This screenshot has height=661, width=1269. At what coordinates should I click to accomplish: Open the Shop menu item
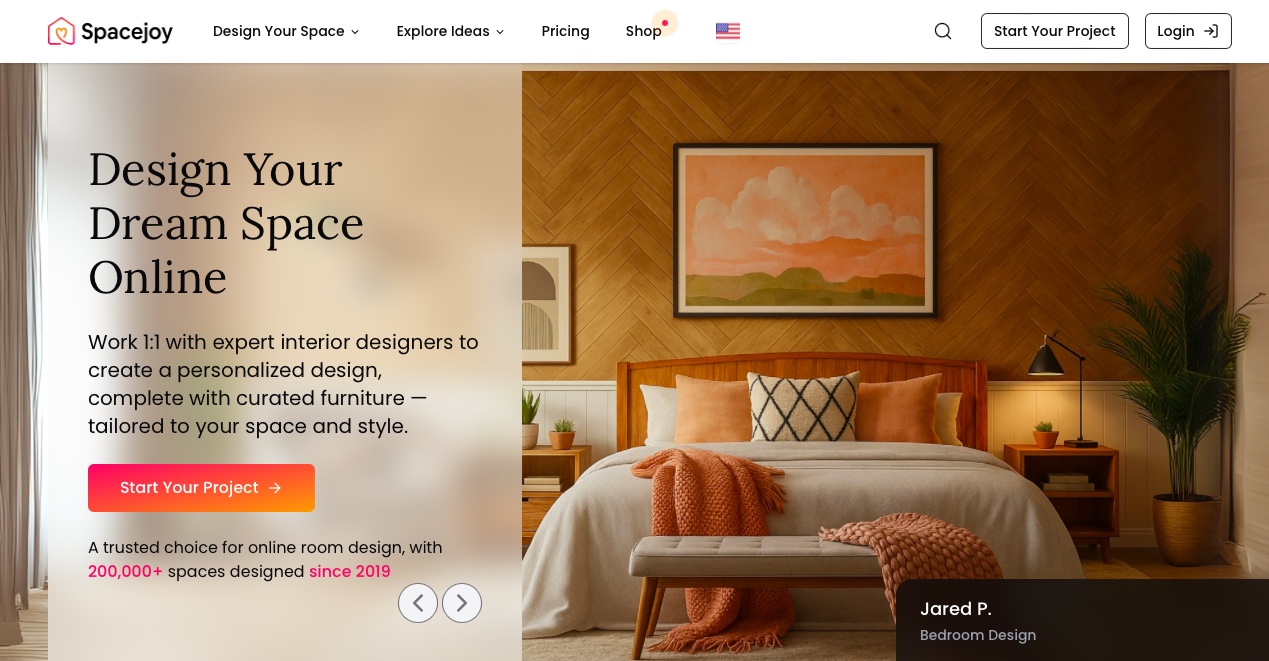[644, 31]
